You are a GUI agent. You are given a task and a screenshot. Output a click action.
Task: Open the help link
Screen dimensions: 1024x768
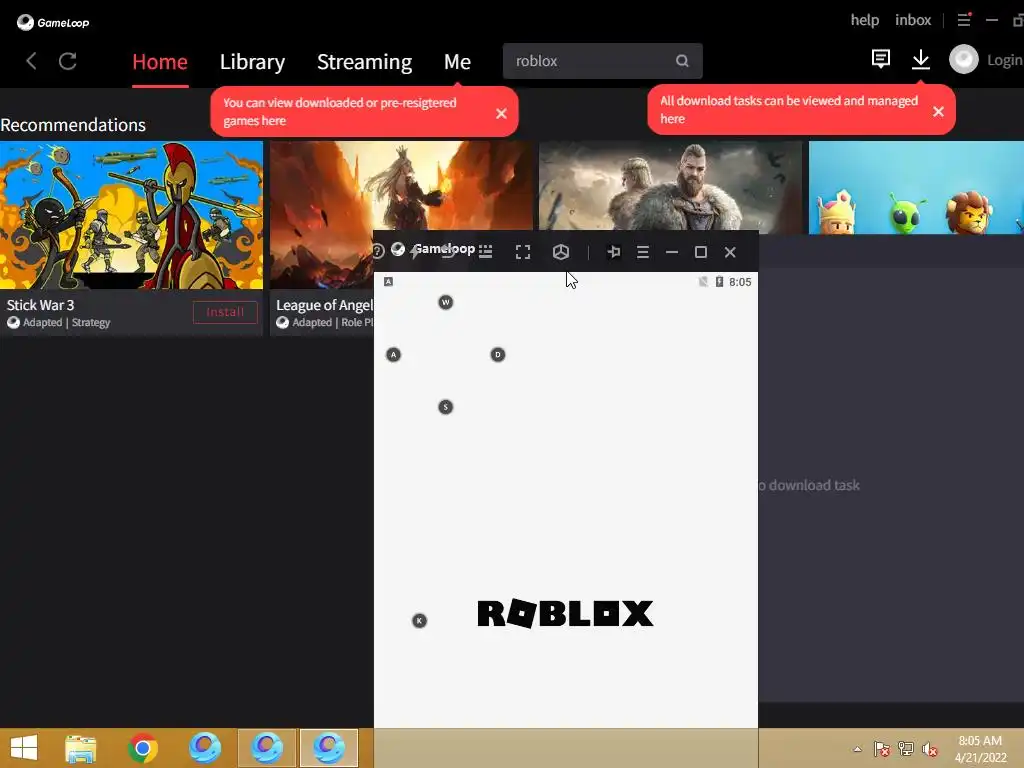[865, 20]
